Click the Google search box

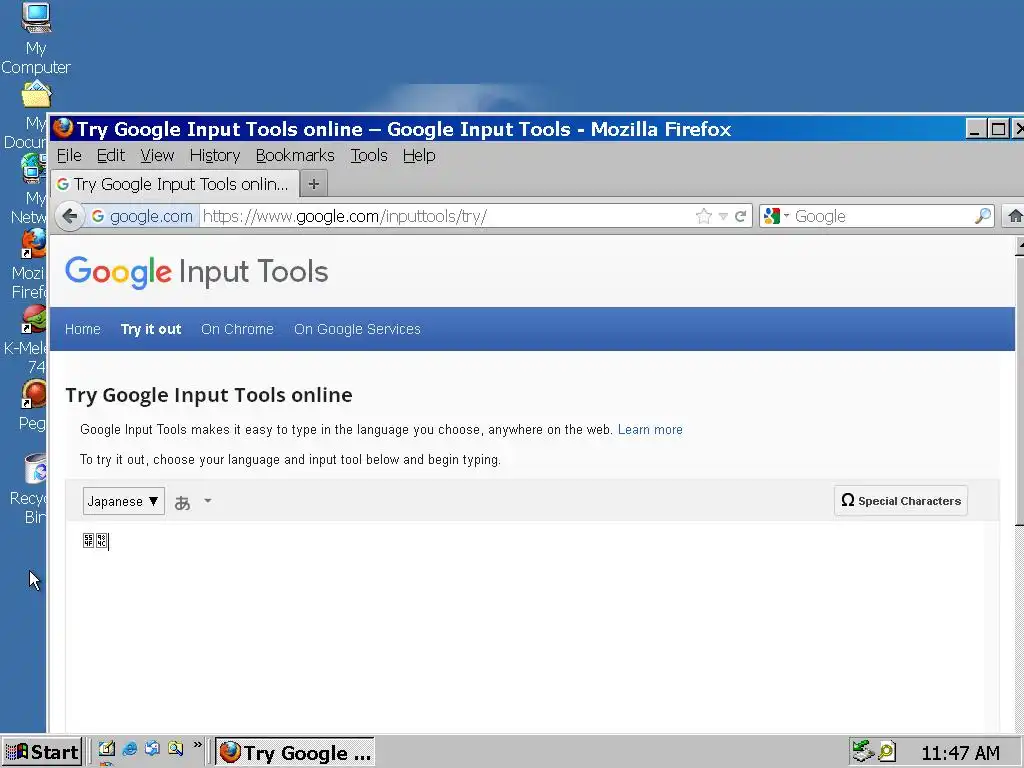tap(882, 216)
